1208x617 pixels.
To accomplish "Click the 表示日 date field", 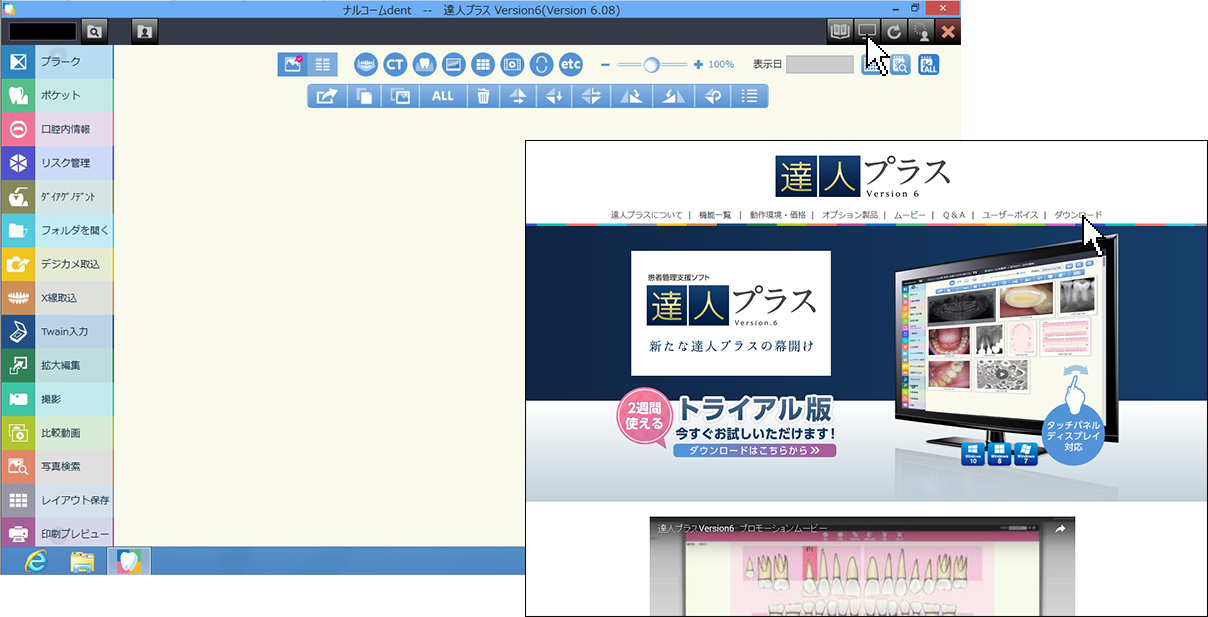I will tap(820, 64).
